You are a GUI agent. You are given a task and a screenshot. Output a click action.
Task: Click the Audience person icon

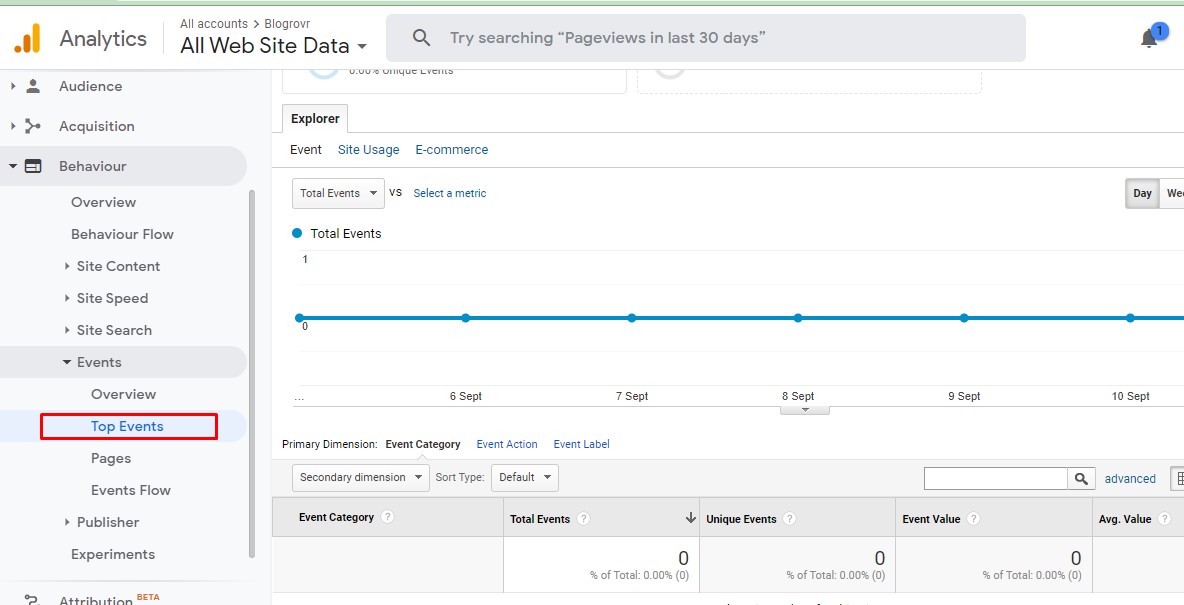pos(33,86)
